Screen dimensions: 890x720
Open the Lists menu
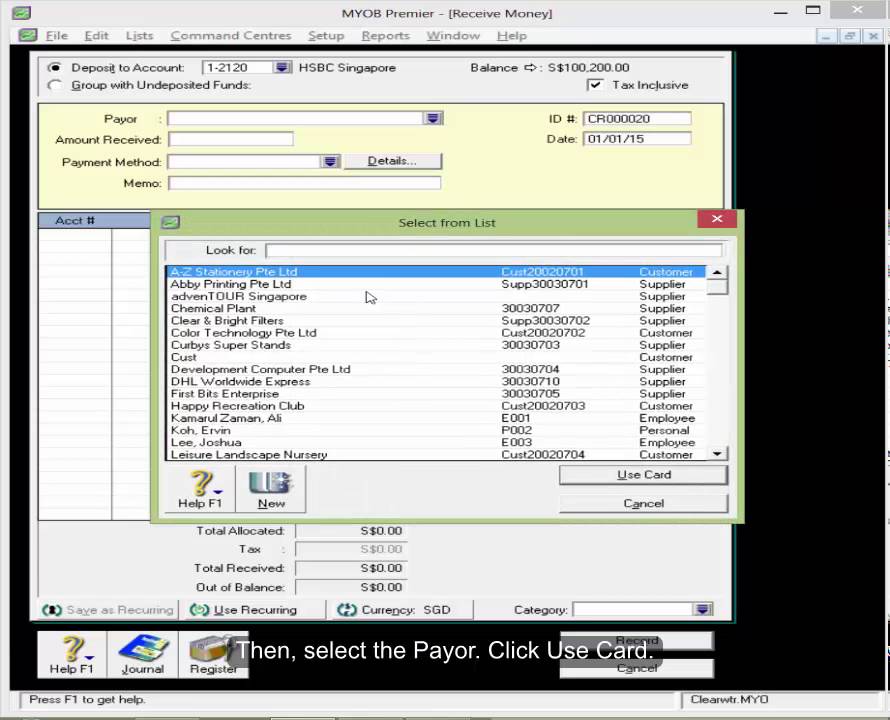(x=140, y=36)
